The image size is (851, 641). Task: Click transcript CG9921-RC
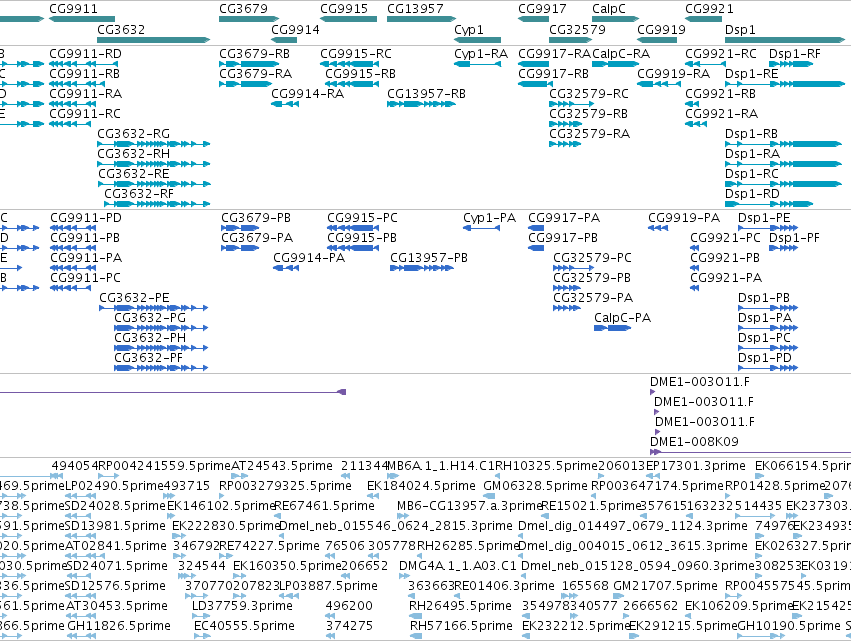pyautogui.click(x=706, y=64)
